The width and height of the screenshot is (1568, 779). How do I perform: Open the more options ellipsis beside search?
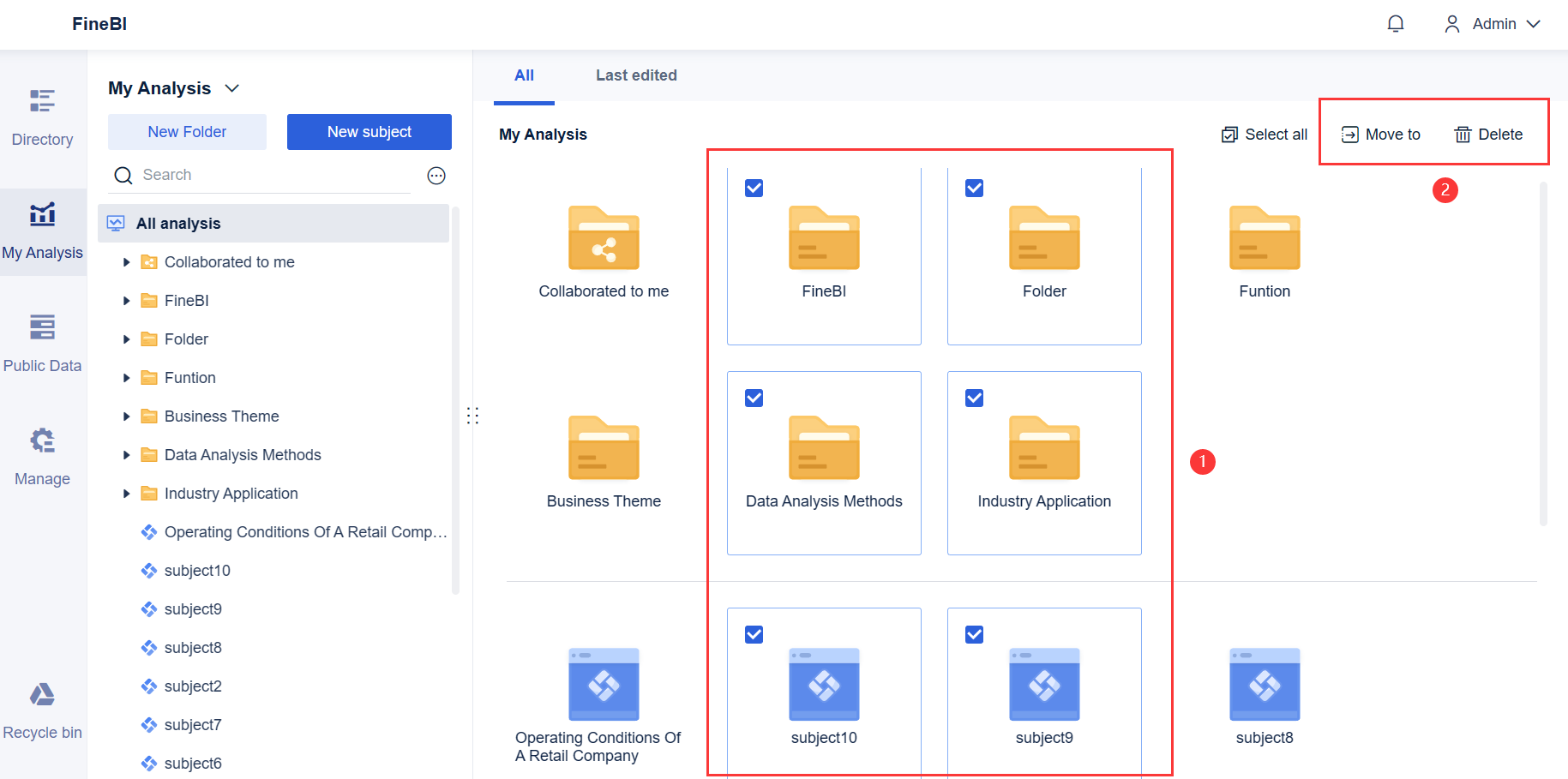436,175
